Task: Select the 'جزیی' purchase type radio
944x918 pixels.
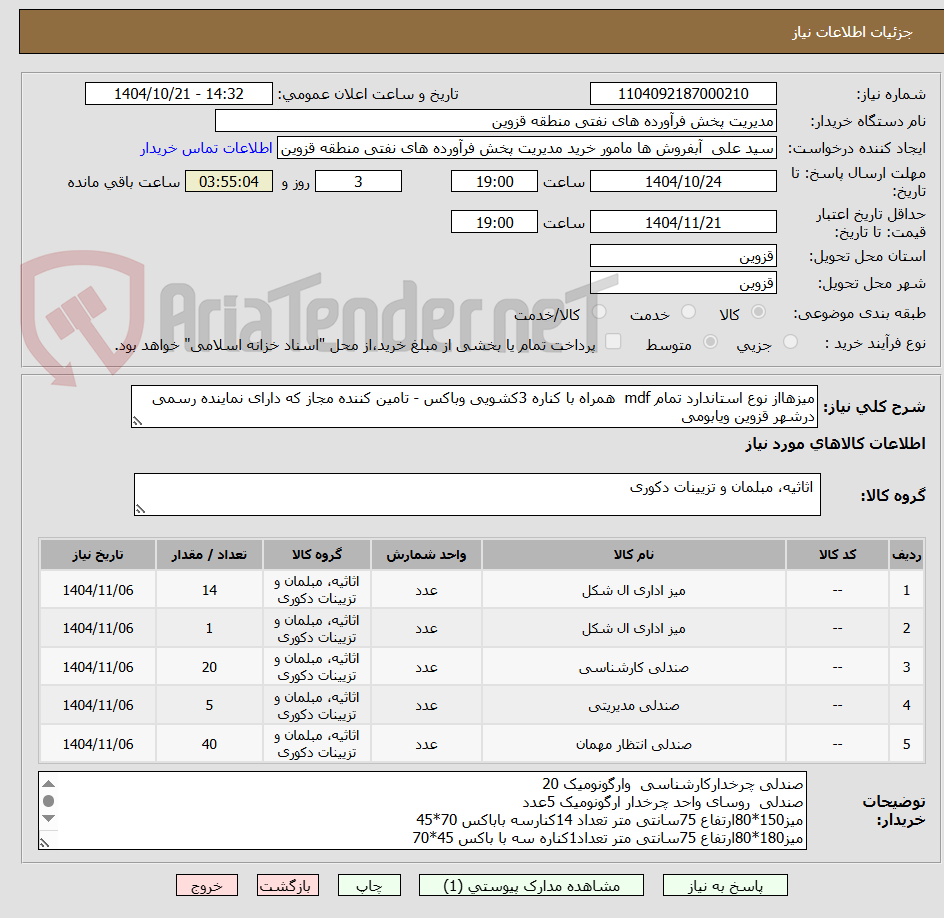Action: (790, 342)
